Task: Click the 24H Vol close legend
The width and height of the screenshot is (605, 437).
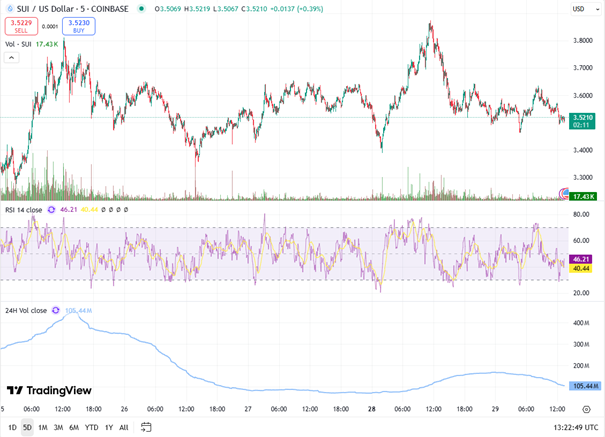Action: [x=26, y=310]
